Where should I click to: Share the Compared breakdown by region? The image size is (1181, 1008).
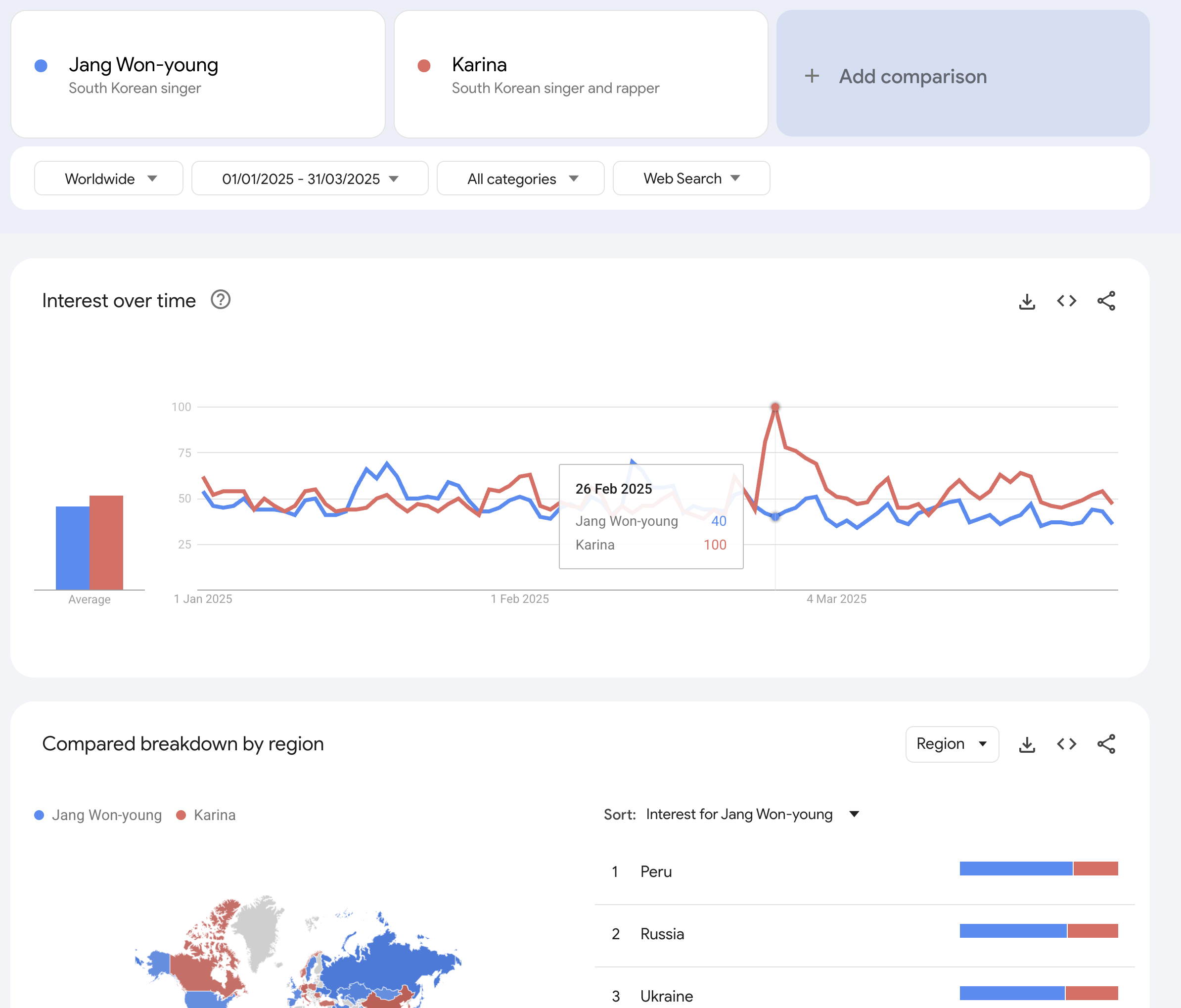click(x=1106, y=744)
